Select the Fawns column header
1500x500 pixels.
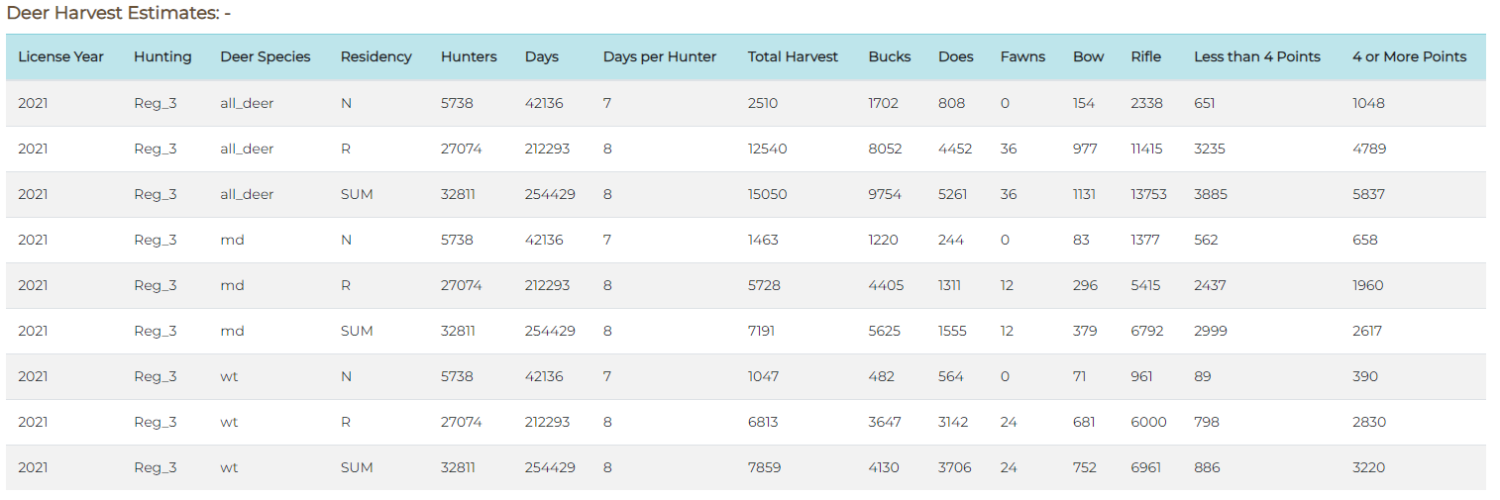click(x=1023, y=57)
